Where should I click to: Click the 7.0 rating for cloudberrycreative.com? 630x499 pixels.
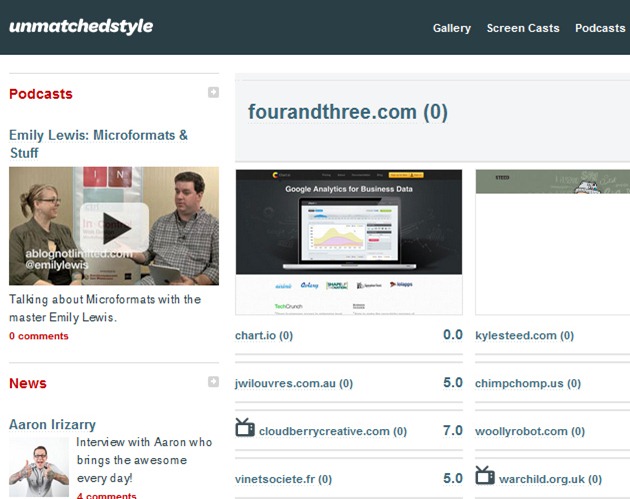453,431
